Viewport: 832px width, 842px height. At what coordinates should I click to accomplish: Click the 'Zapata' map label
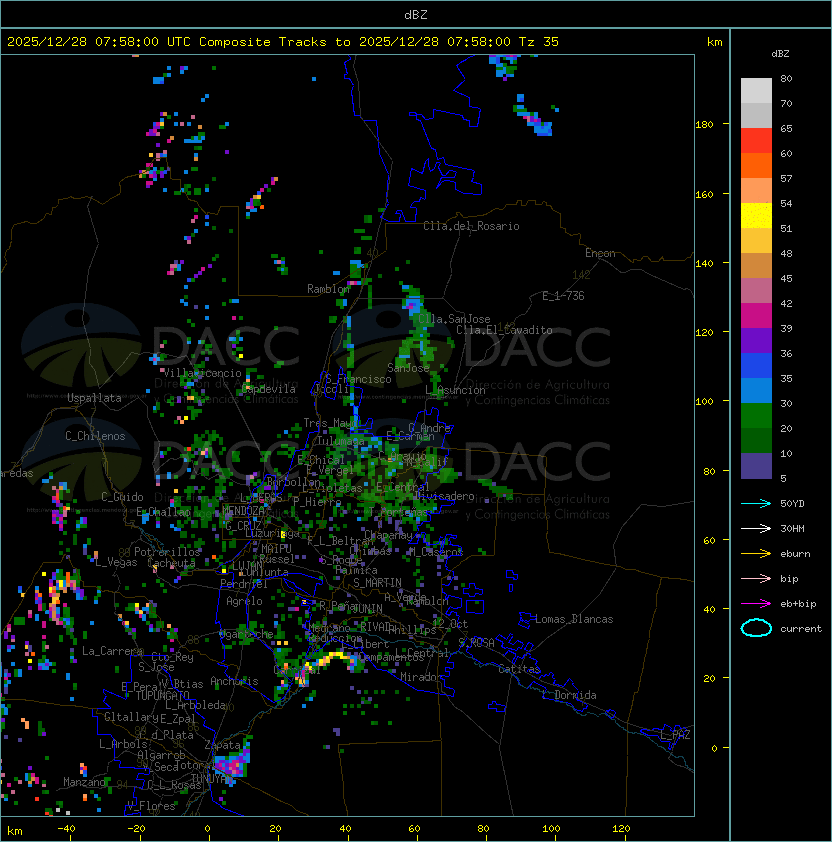tap(222, 745)
